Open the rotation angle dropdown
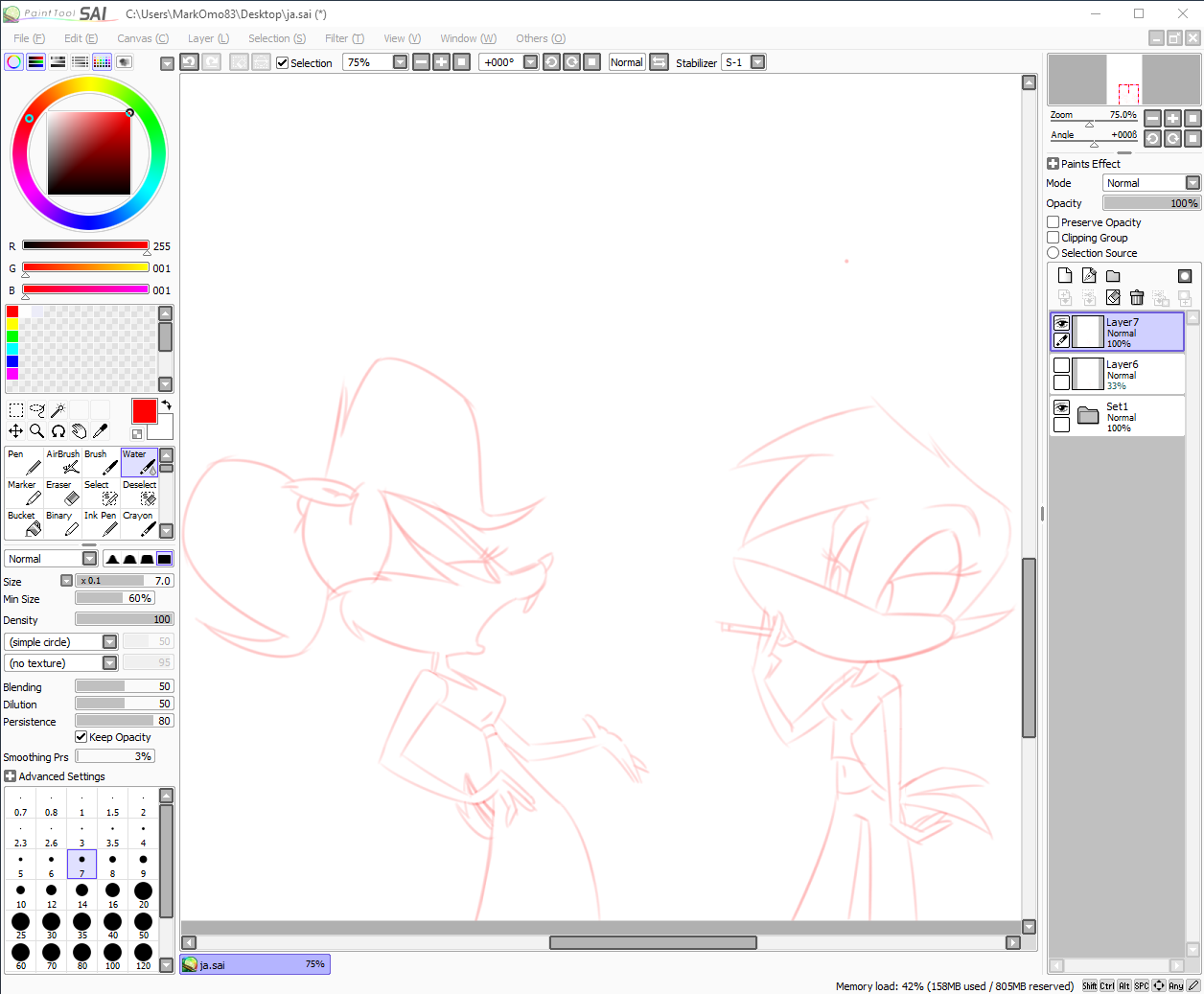The width and height of the screenshot is (1204, 994). (530, 62)
